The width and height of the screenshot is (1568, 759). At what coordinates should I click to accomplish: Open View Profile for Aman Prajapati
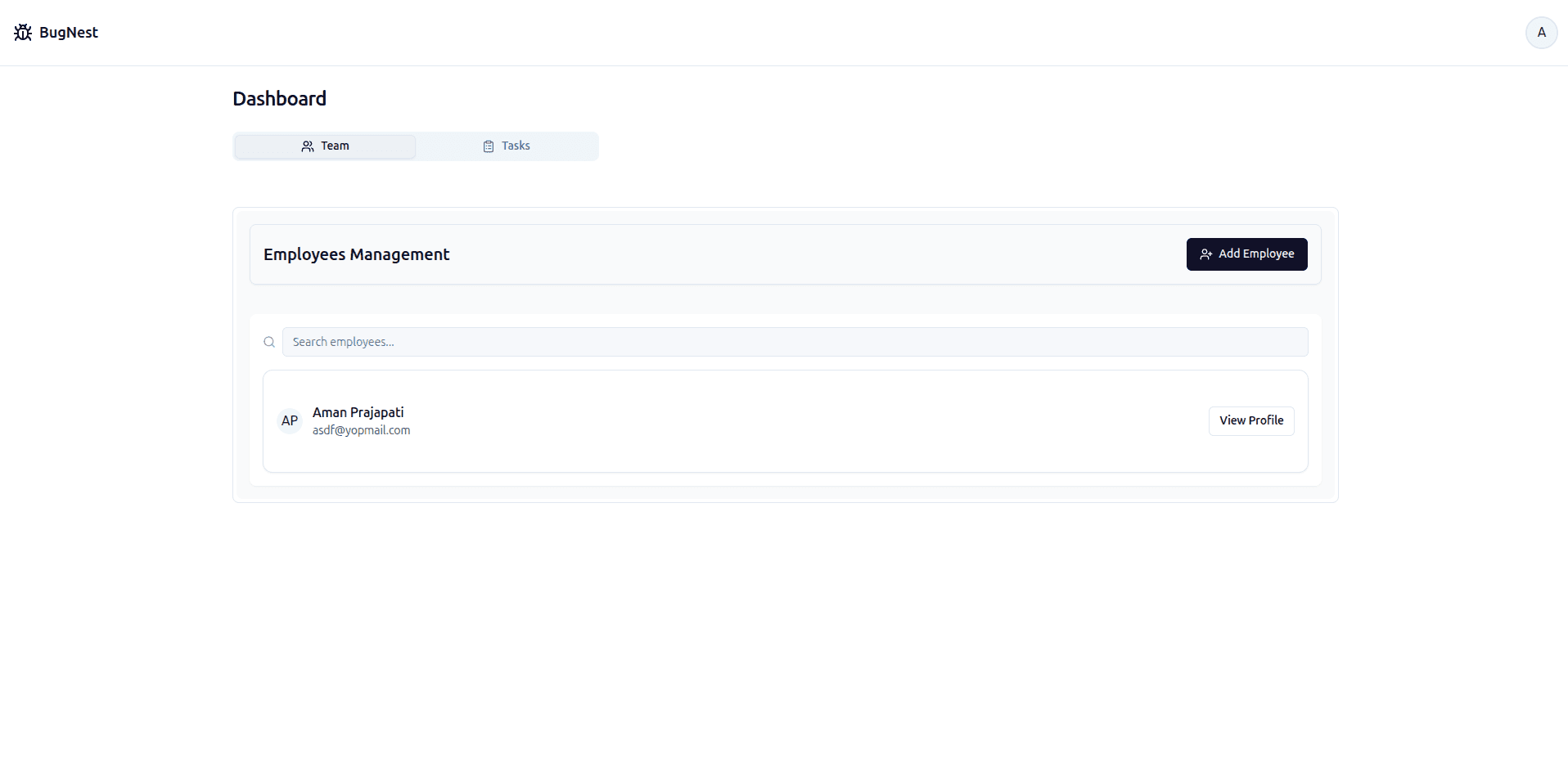pos(1250,420)
